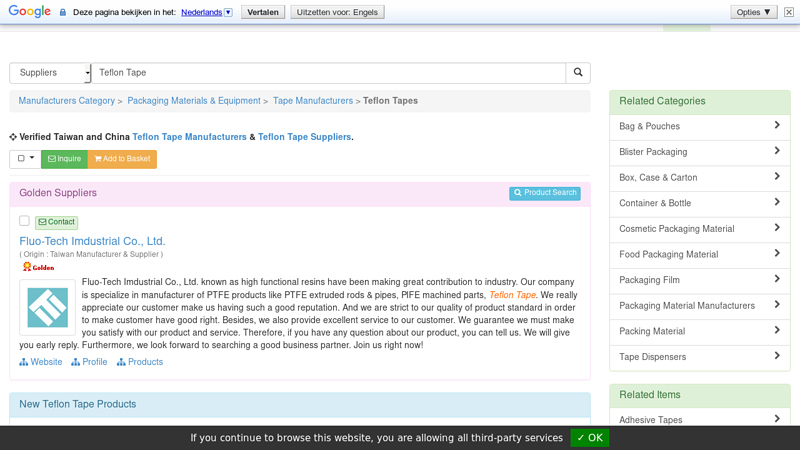
Task: Open the Nederlands language dropdown arrow
Action: [229, 12]
